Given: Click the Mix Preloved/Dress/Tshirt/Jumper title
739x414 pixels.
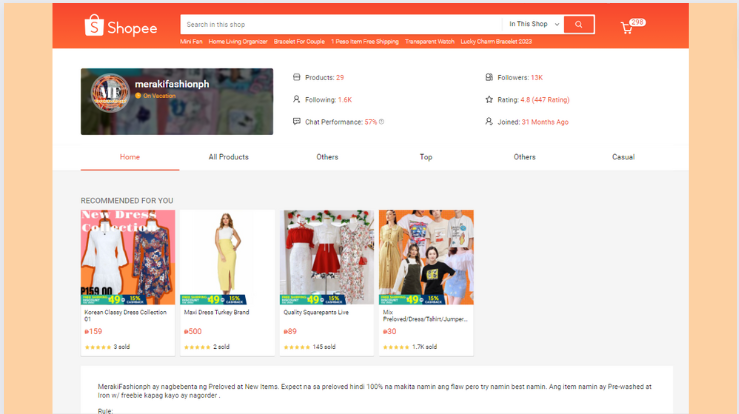Looking at the screenshot, I should point(425,315).
